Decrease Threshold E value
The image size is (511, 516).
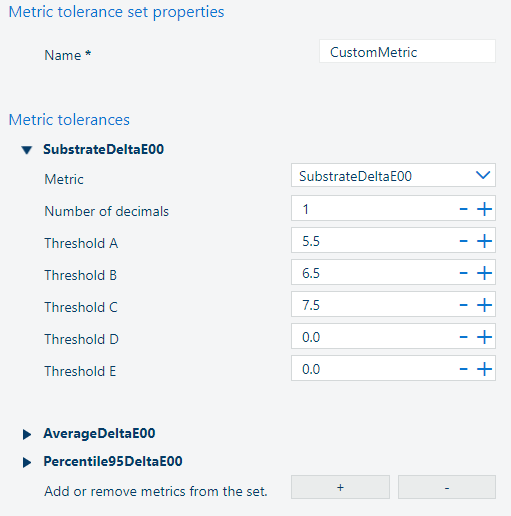click(463, 369)
